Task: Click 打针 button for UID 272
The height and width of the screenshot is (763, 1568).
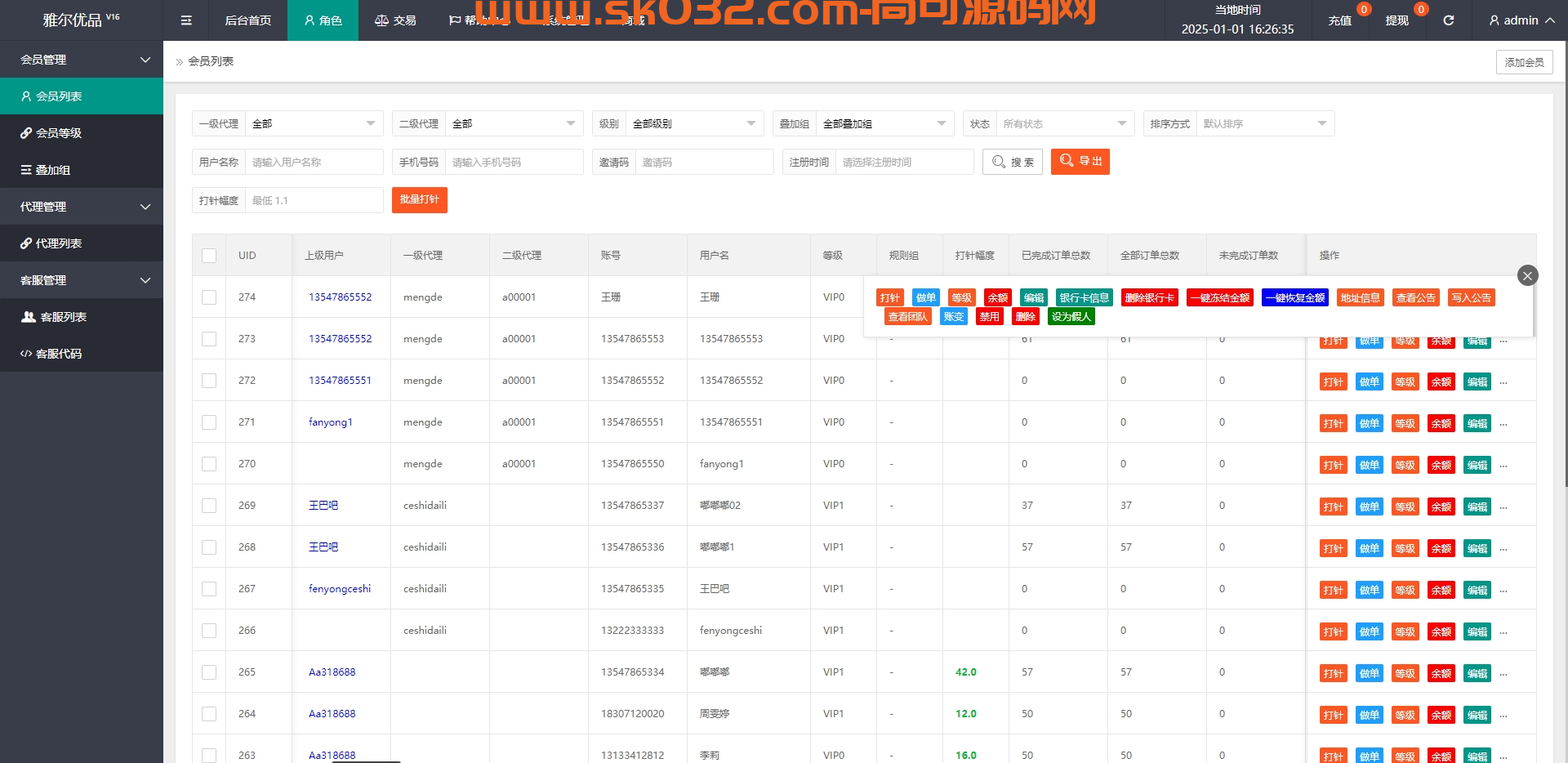Action: 1334,381
